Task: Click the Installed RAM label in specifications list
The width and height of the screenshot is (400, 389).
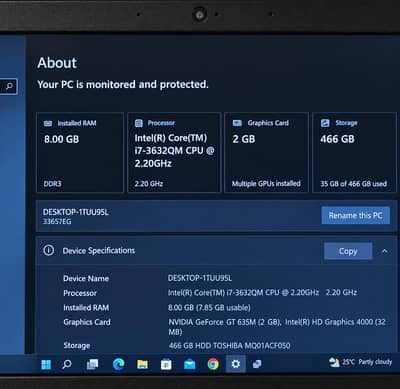Action: tap(86, 308)
